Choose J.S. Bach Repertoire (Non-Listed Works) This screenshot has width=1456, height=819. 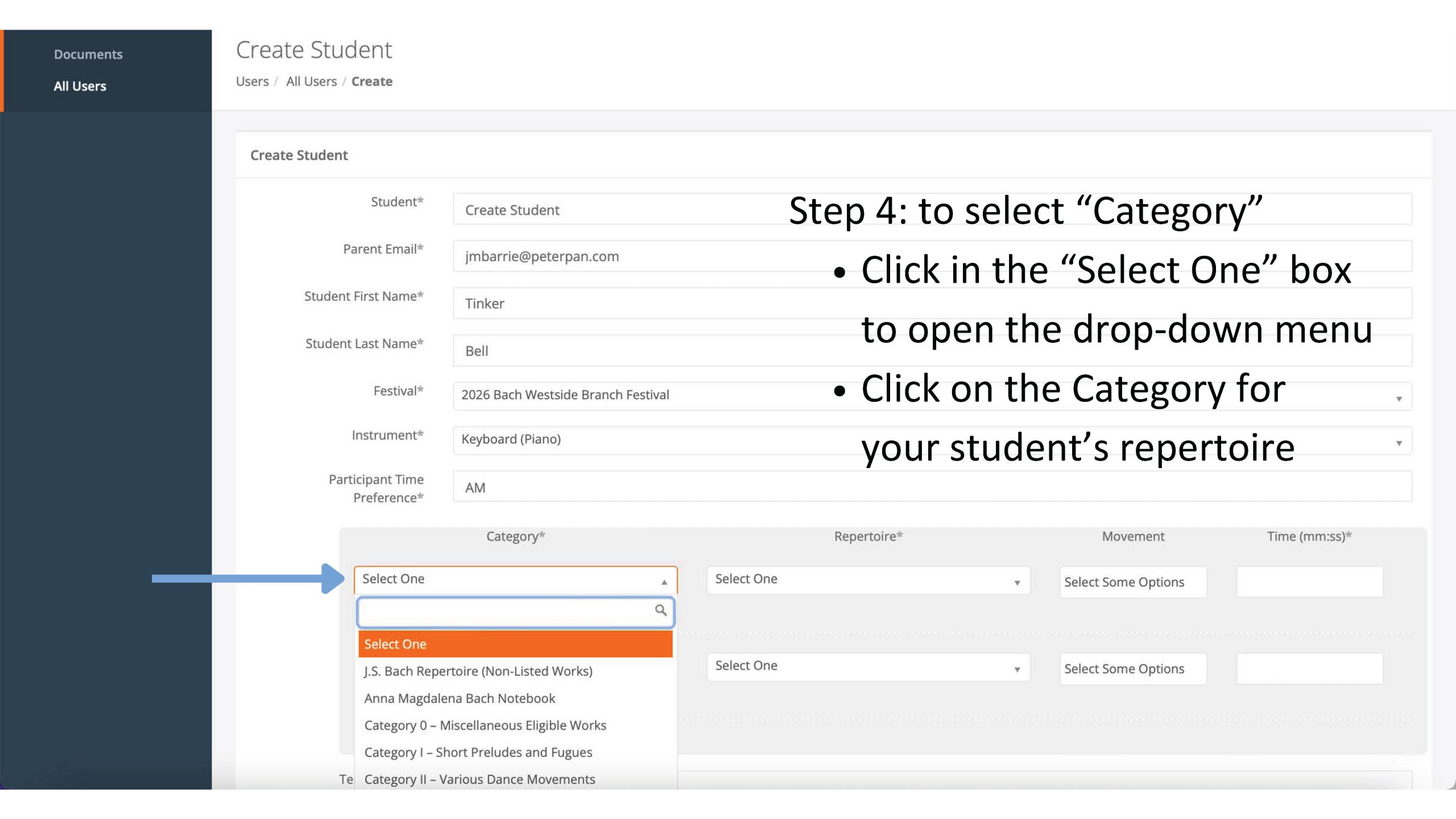pyautogui.click(x=478, y=671)
